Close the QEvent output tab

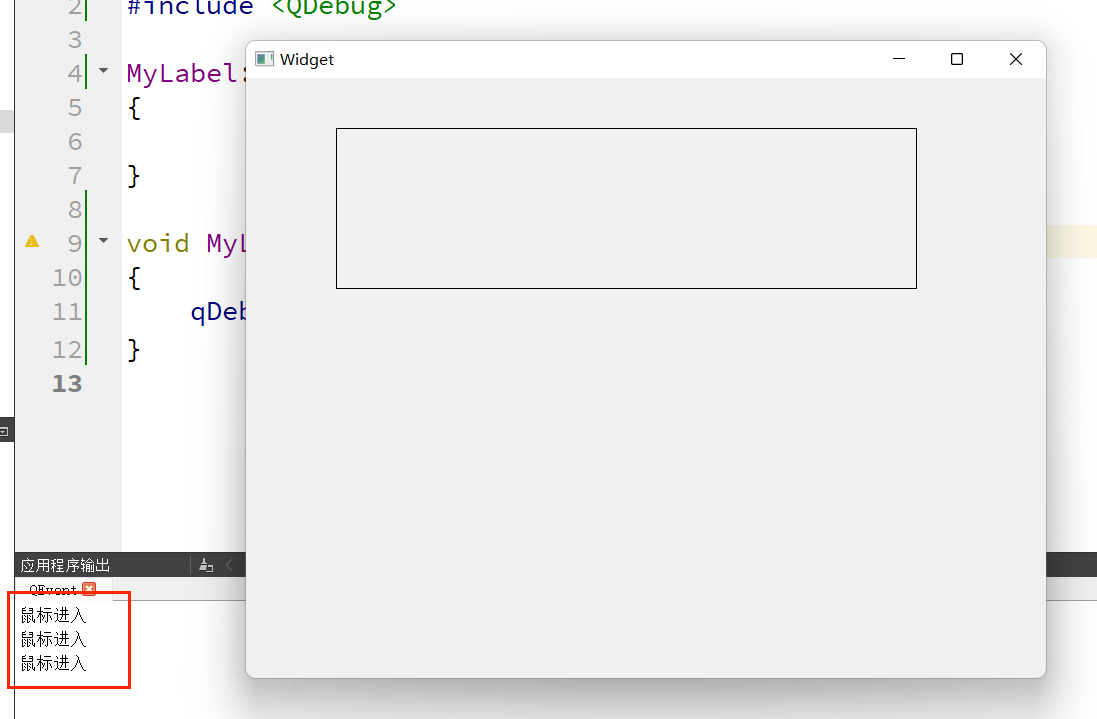click(89, 589)
